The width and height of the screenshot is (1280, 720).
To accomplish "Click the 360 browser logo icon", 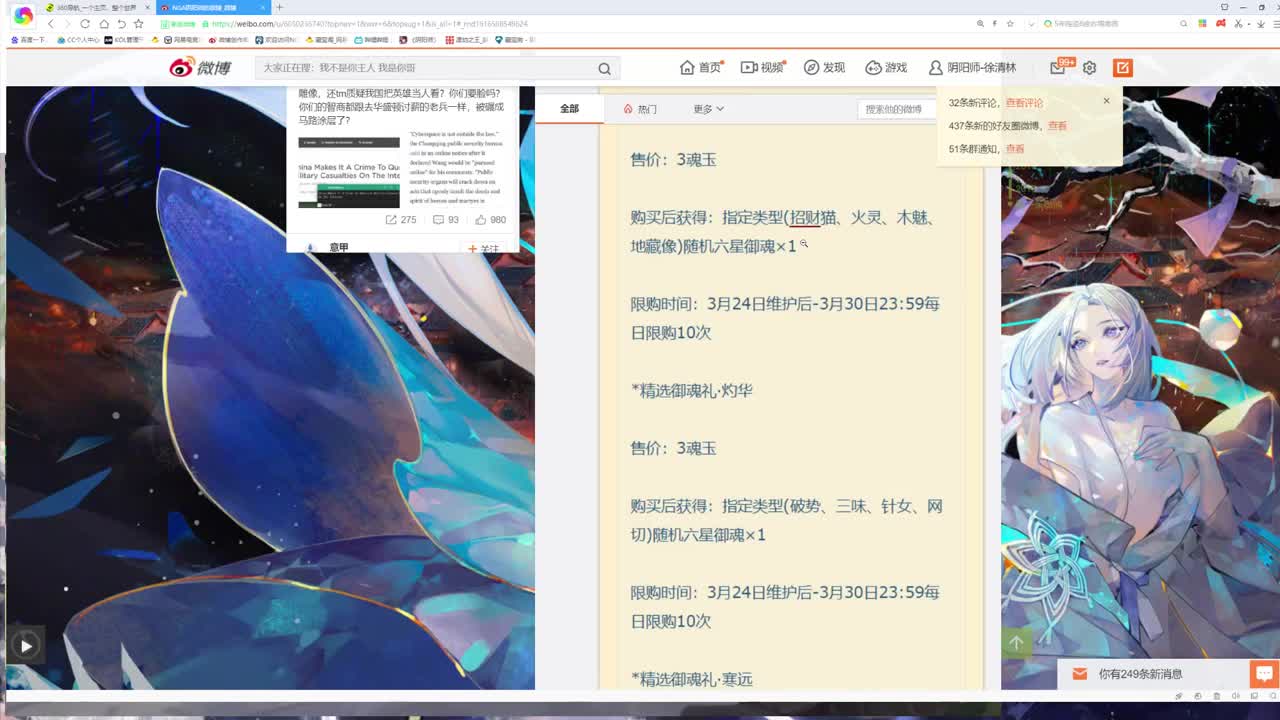I will click(x=22, y=16).
